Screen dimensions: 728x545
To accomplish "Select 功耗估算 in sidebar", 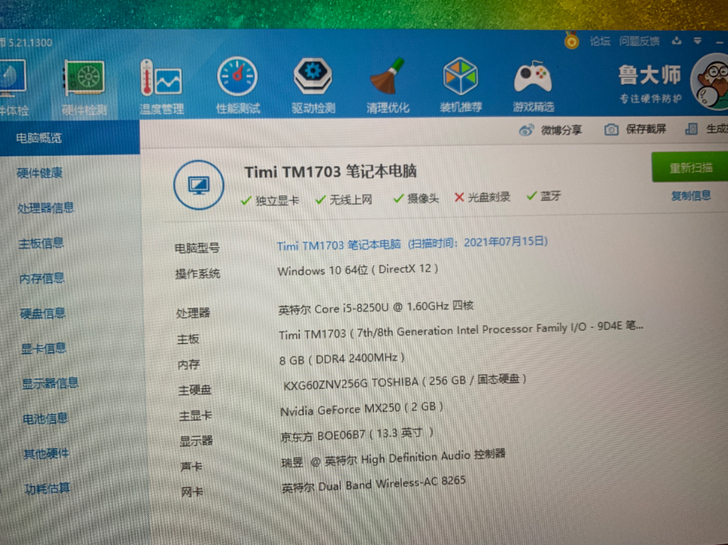I will (47, 488).
